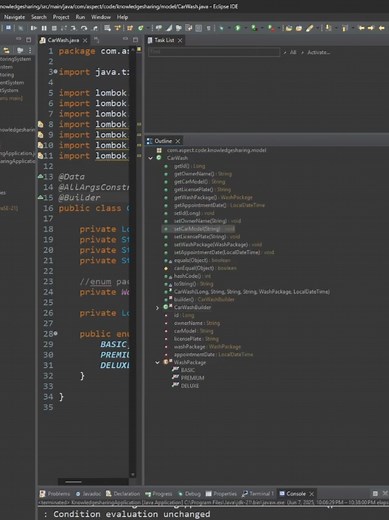
Task: Select getAppointmentDate() in Outline
Action: 219,205
